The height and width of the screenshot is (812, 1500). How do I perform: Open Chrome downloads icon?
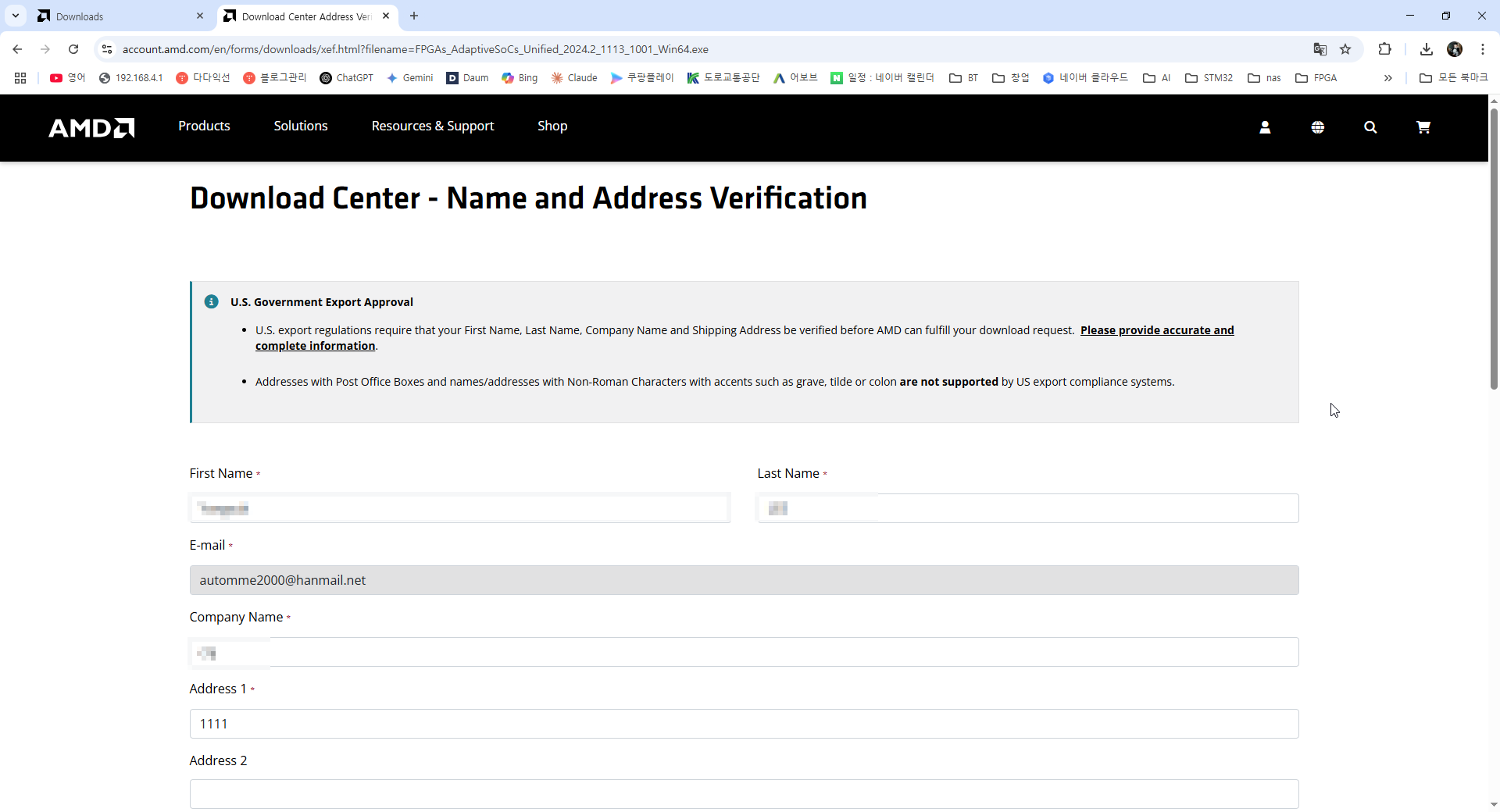[1427, 49]
